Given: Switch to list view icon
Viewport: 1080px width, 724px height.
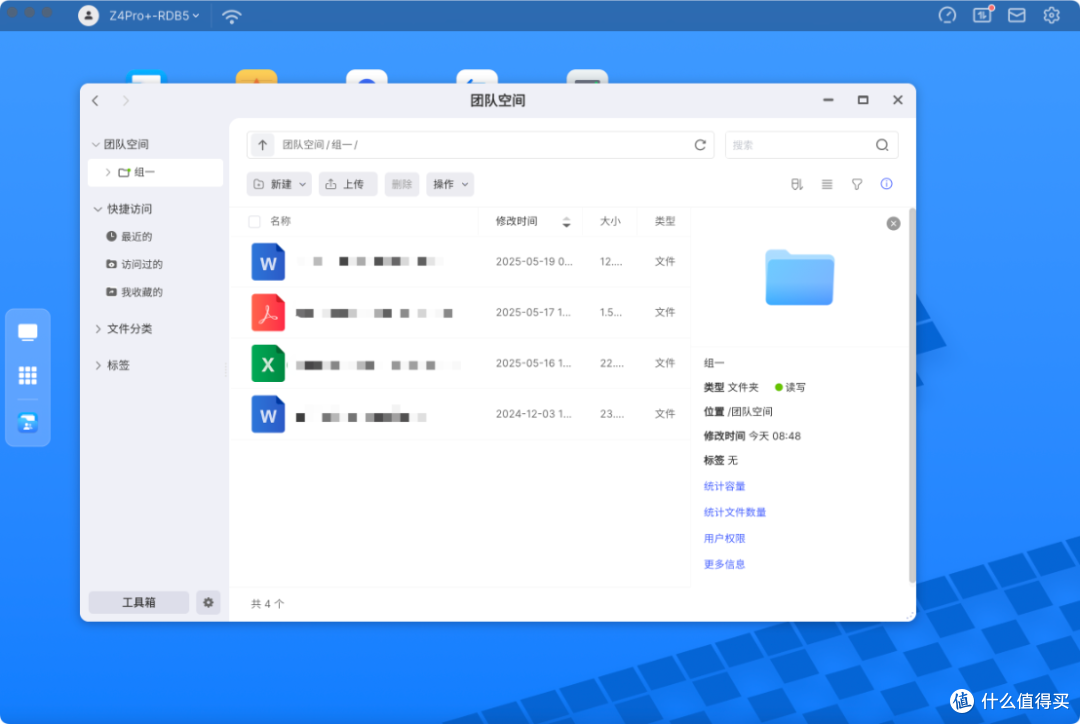Looking at the screenshot, I should 827,184.
